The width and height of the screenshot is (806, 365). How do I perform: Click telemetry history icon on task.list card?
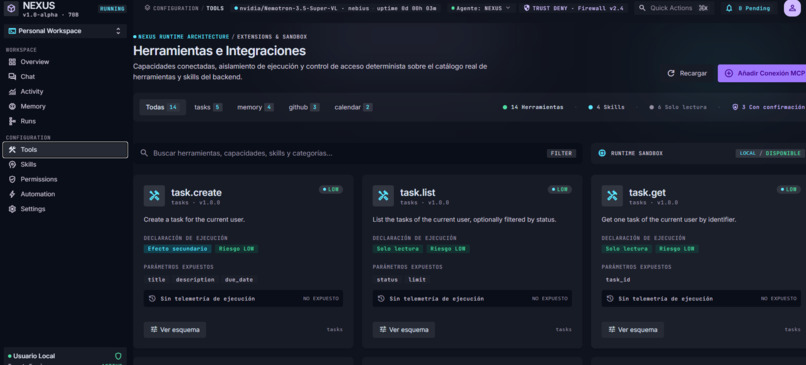[381, 299]
